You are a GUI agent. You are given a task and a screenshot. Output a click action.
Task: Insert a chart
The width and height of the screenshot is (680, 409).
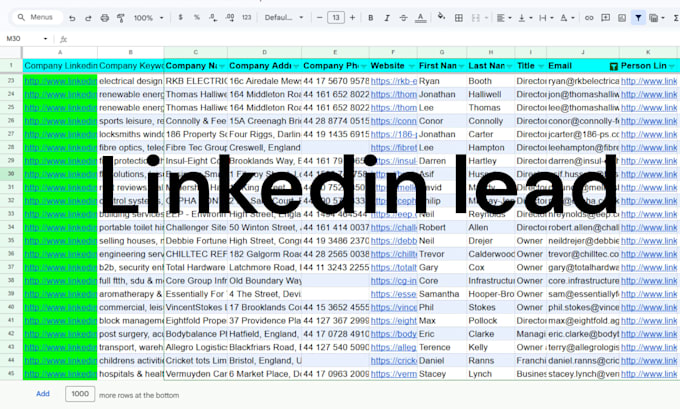[x=622, y=18]
